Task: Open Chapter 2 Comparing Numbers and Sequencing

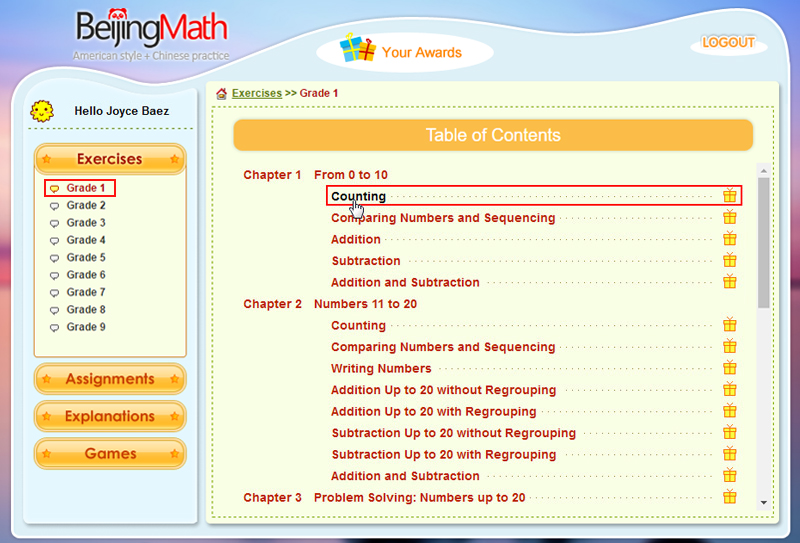Action: 443,347
